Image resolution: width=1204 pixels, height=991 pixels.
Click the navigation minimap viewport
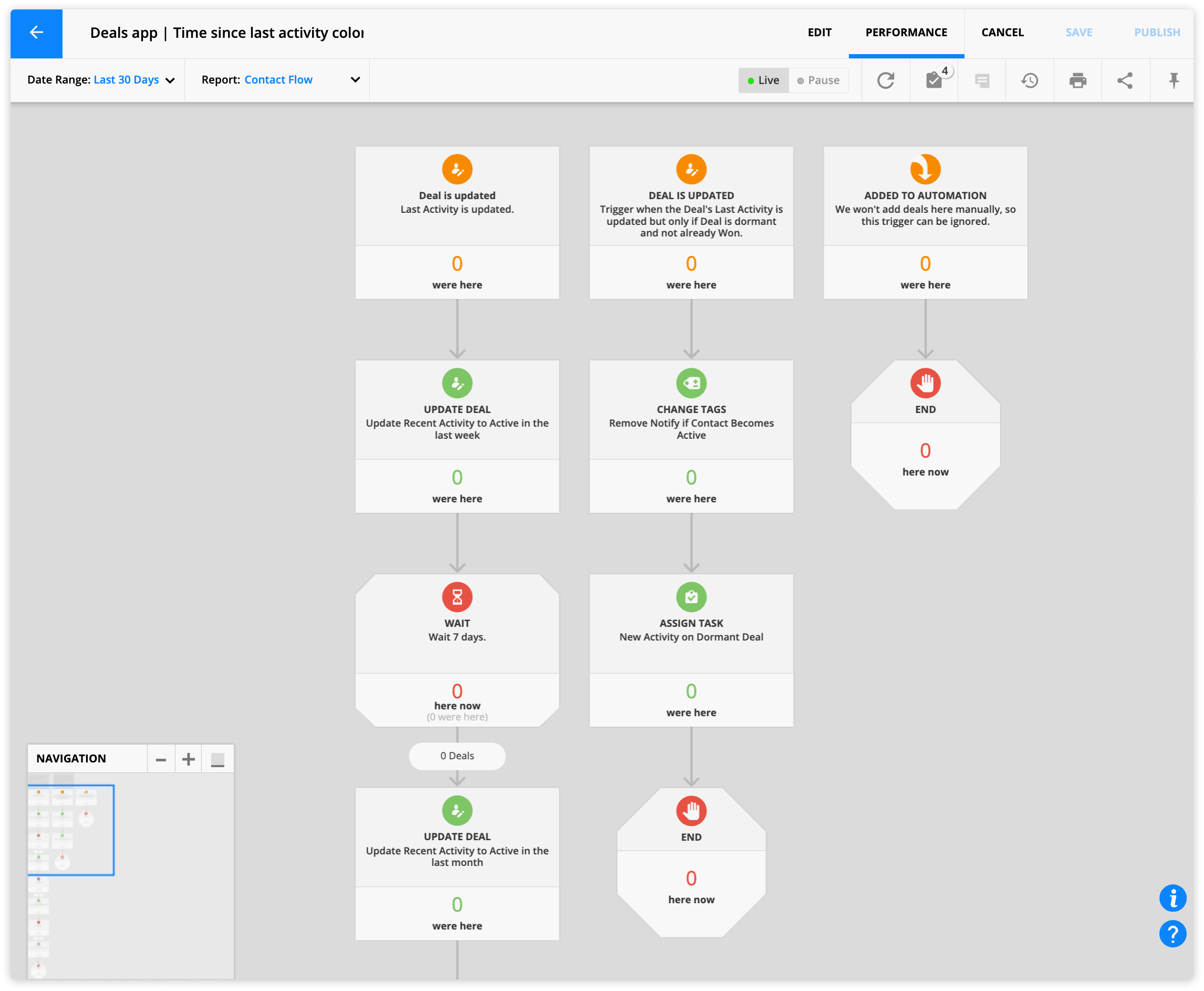click(71, 830)
